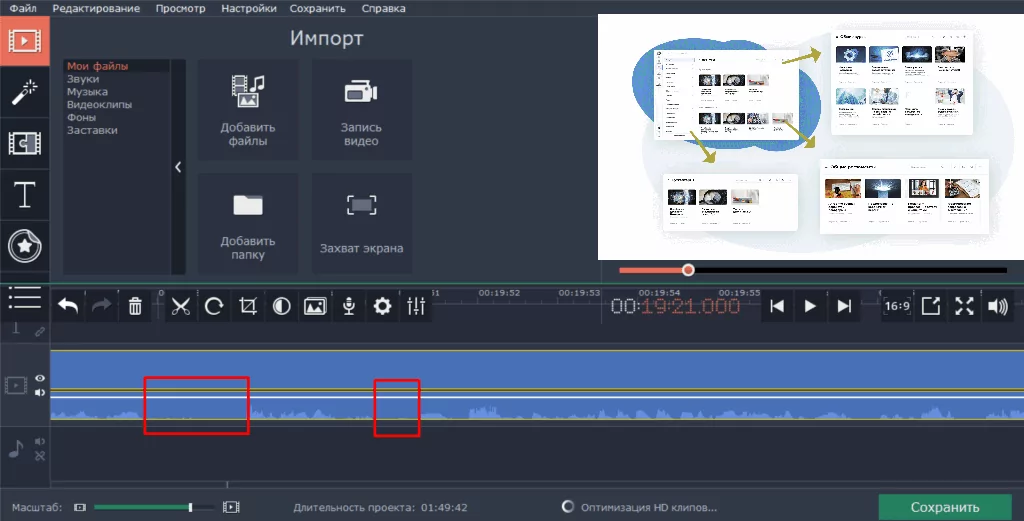This screenshot has width=1024, height=521.
Task: Open the Сохранить menu in menu bar
Action: click(317, 8)
